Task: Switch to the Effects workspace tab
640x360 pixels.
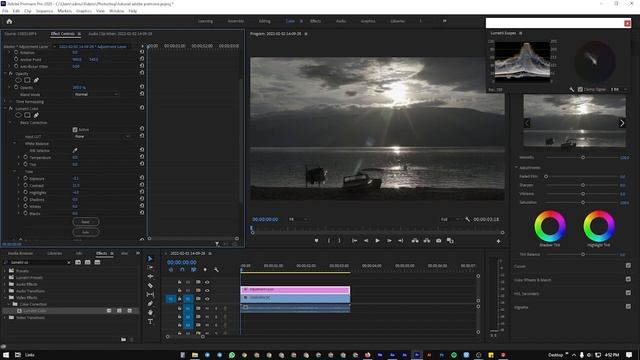Action: coord(315,21)
